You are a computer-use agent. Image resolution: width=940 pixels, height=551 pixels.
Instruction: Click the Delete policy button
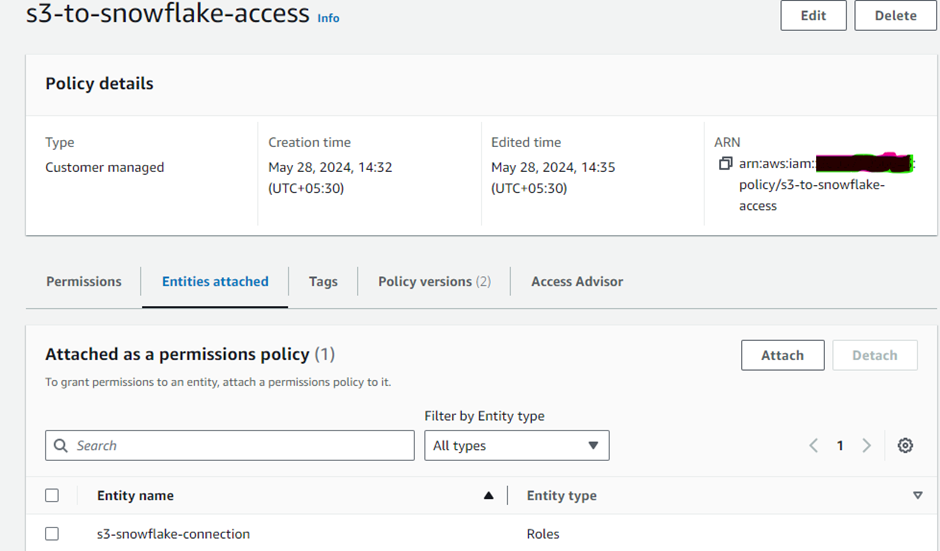pos(895,16)
